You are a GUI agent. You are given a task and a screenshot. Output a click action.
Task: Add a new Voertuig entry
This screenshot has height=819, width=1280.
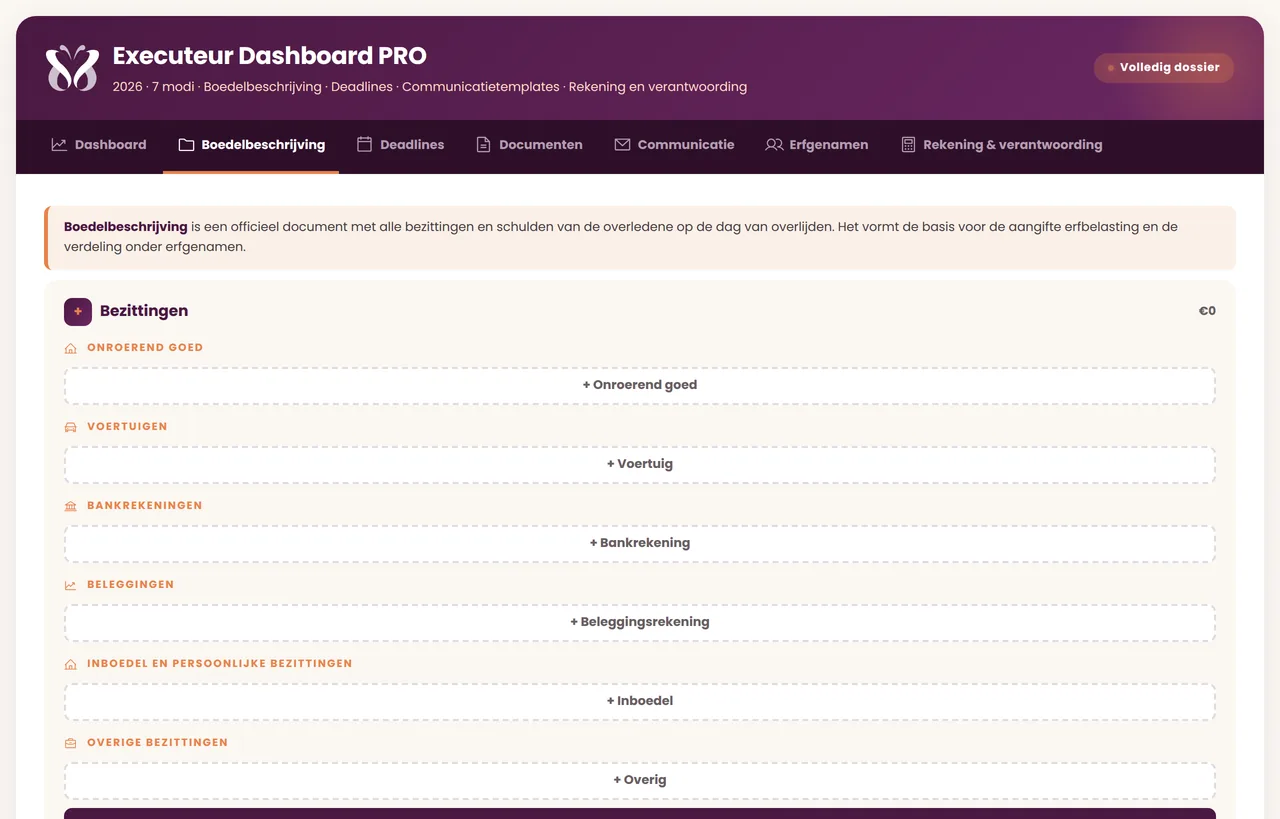pos(640,464)
